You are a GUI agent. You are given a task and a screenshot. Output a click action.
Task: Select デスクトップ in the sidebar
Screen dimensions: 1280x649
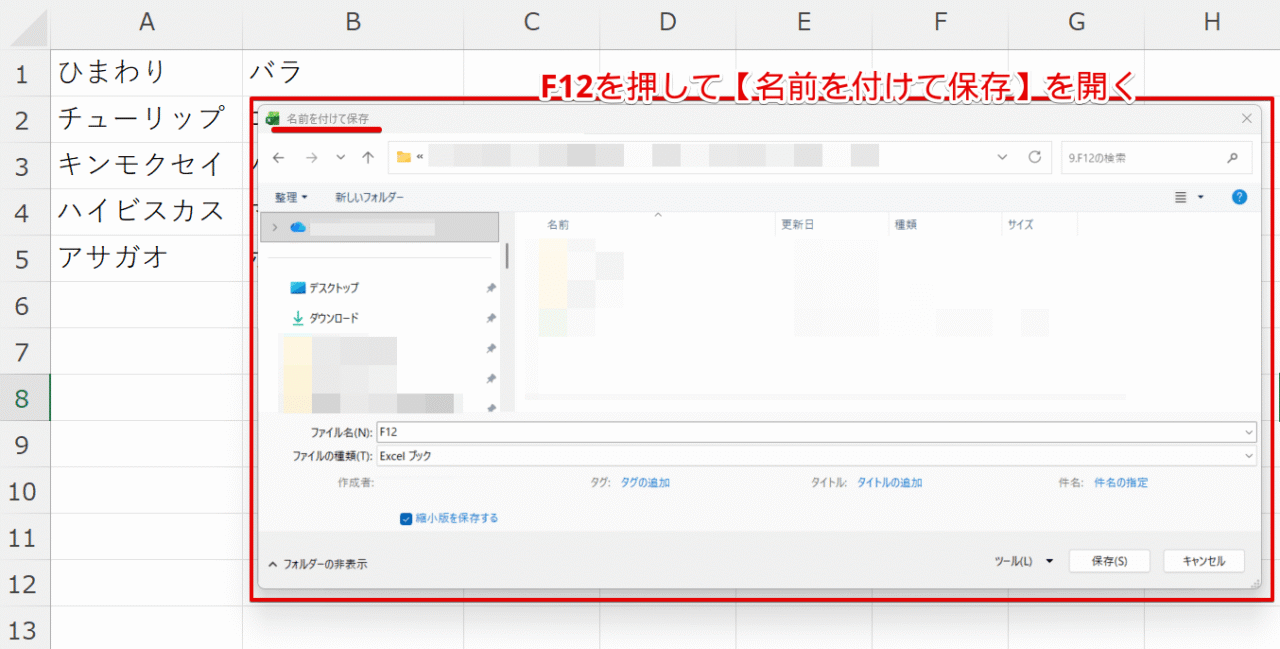pos(336,287)
